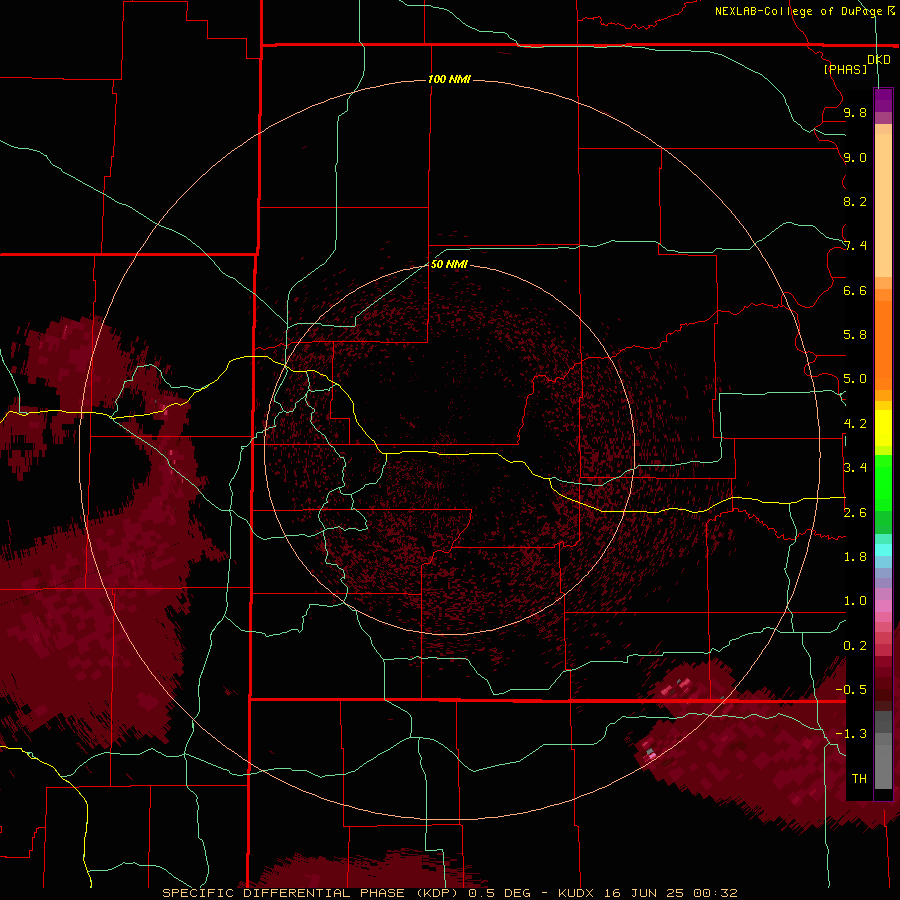Click the 5.8 scale value

855,335
